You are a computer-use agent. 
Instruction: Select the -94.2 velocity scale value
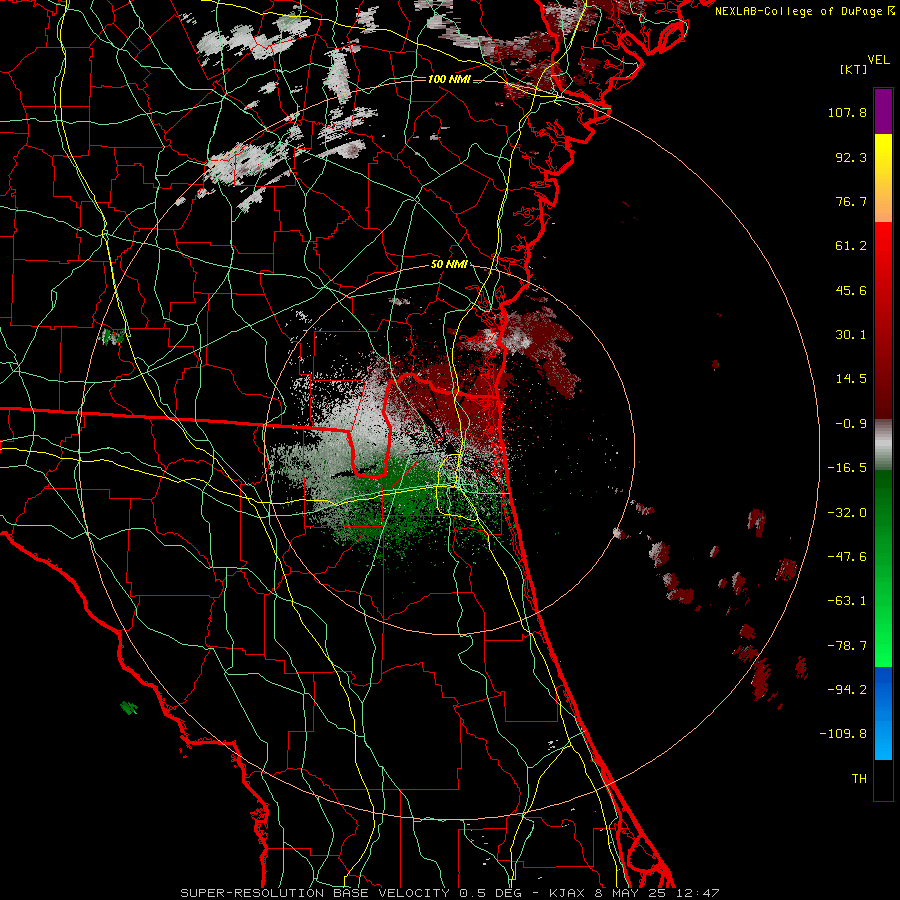(847, 689)
